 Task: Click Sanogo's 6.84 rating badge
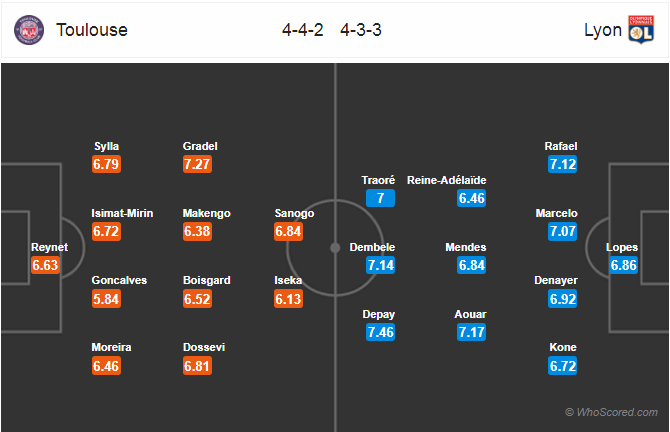[288, 232]
